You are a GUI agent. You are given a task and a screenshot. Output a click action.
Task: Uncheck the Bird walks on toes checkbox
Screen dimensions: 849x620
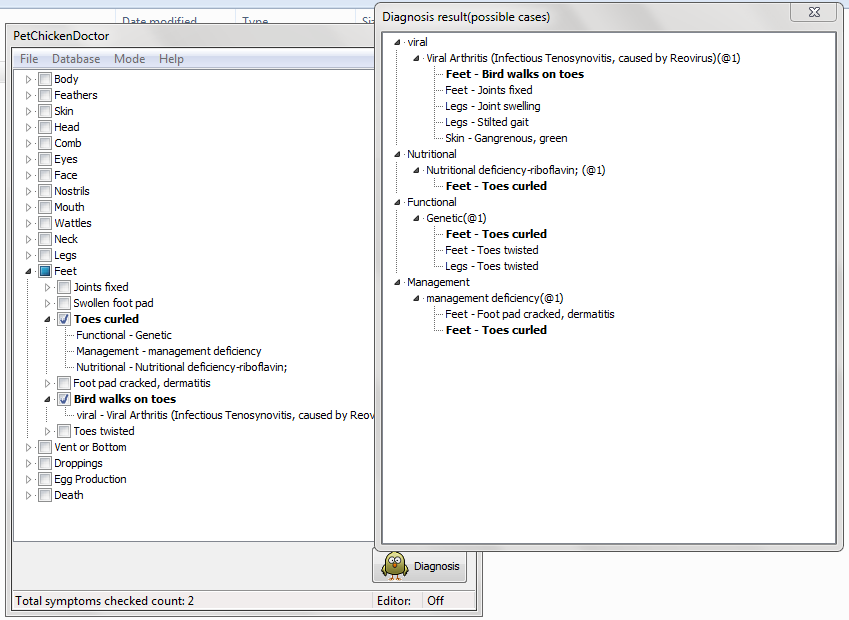[64, 399]
